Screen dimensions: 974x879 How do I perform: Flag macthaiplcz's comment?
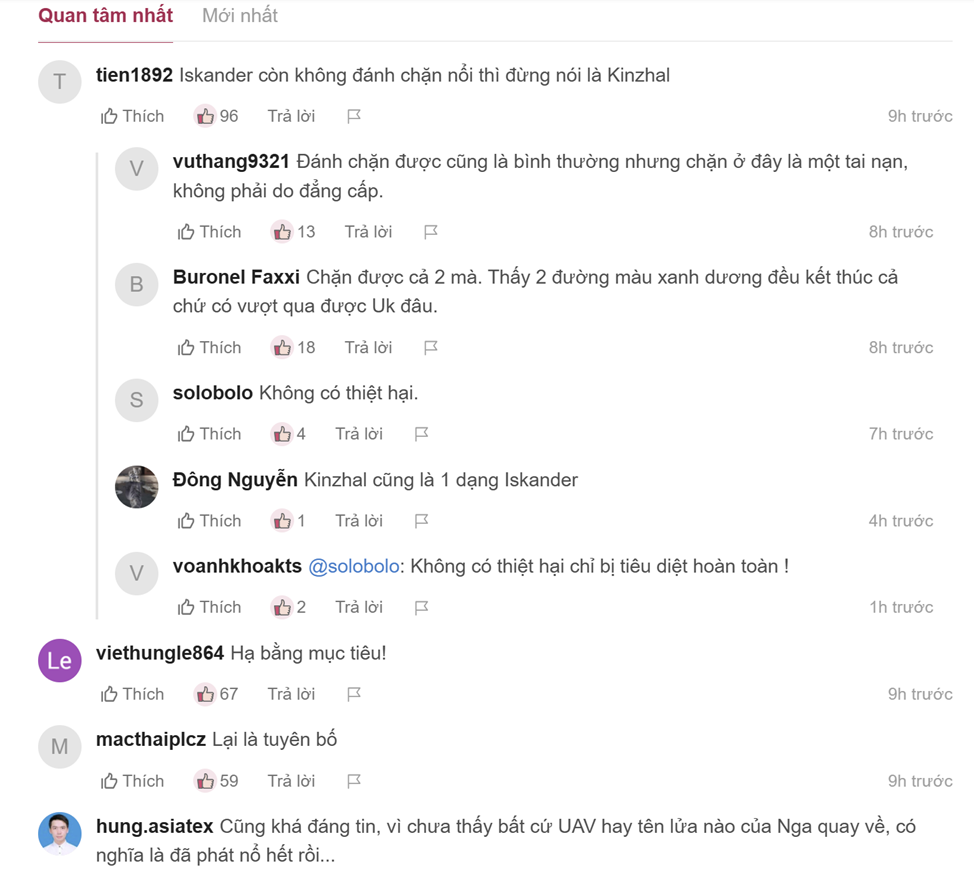[x=353, y=781]
